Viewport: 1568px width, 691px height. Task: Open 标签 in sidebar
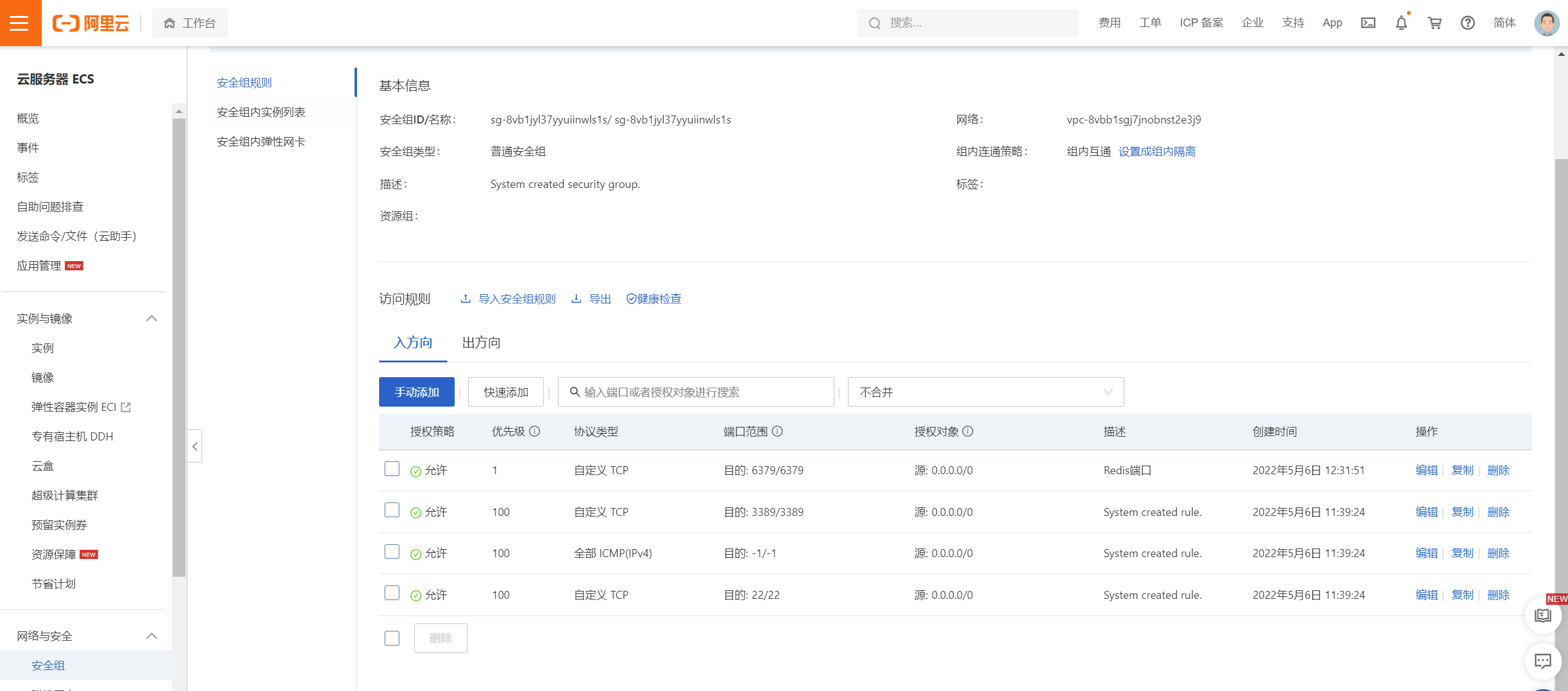click(28, 177)
